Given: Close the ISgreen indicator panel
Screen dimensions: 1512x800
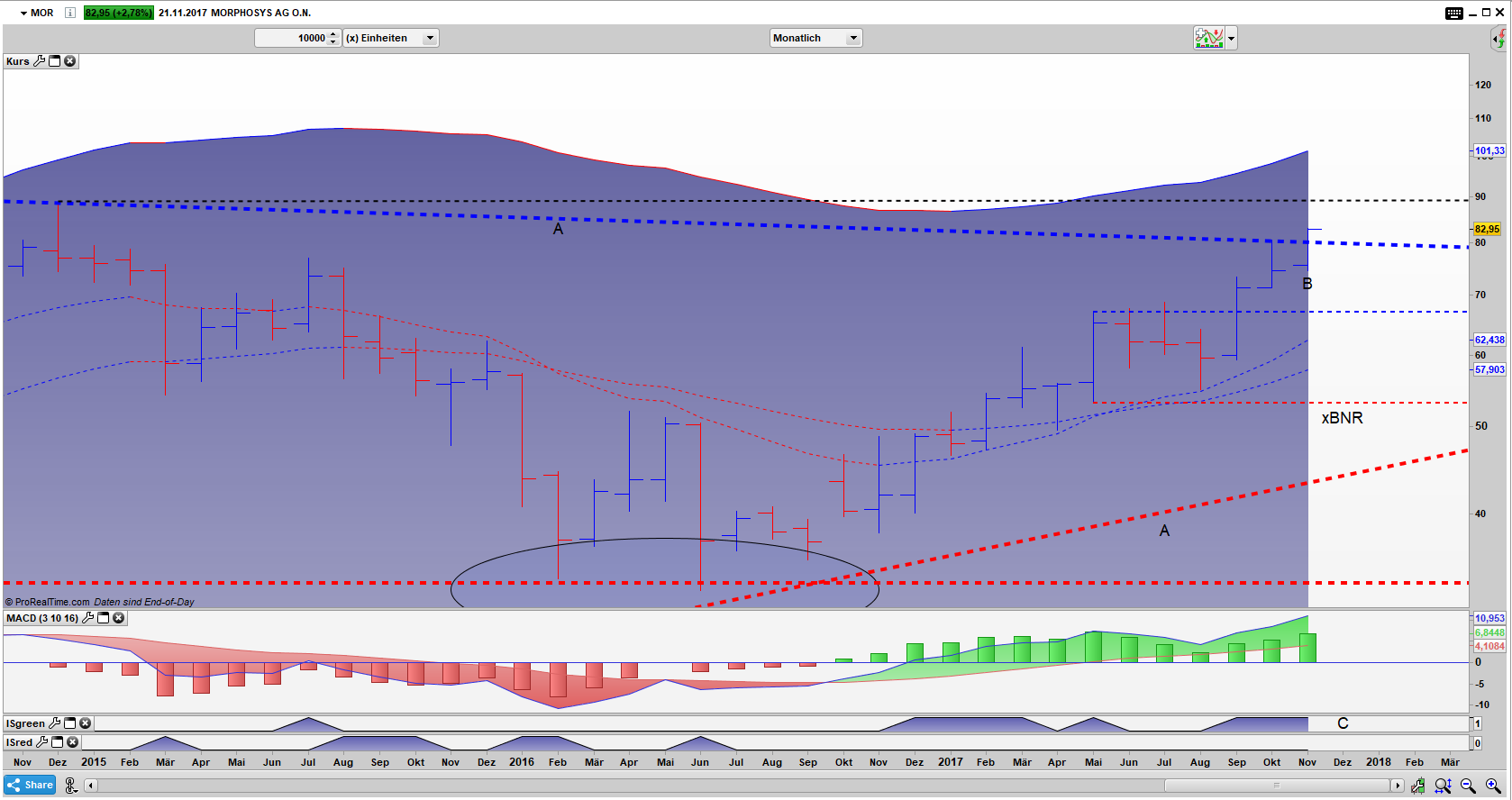Looking at the screenshot, I should pyautogui.click(x=85, y=723).
